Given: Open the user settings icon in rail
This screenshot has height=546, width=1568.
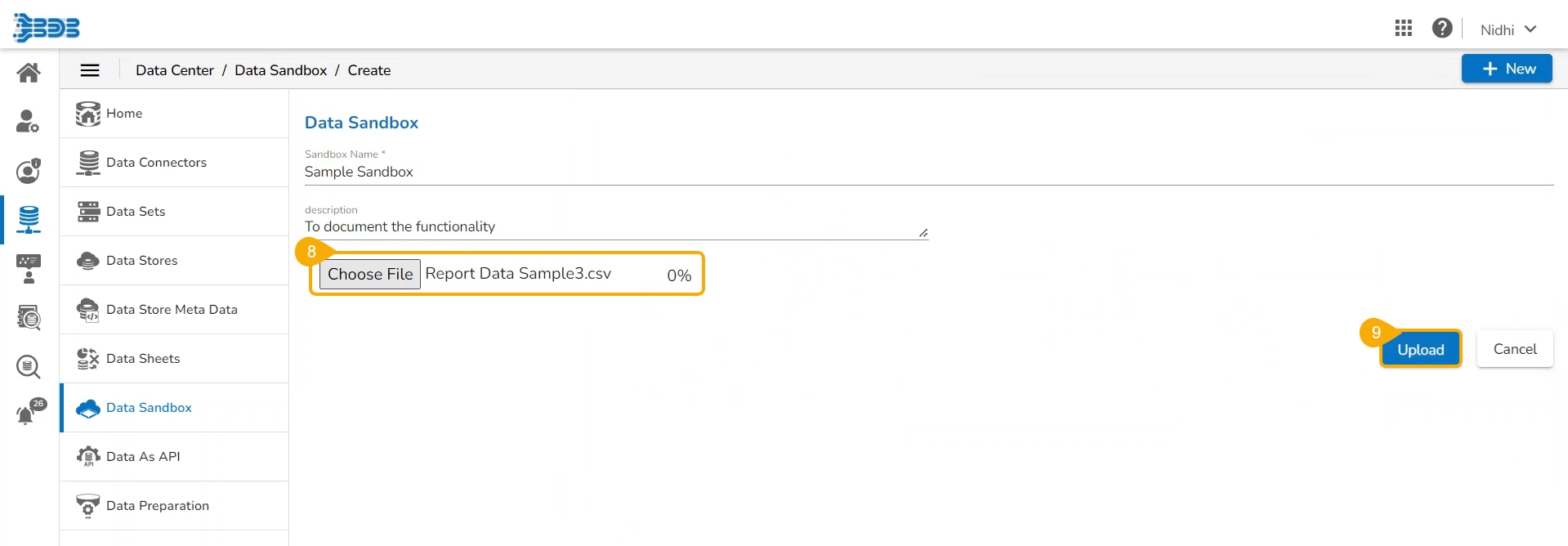Looking at the screenshot, I should click(x=29, y=122).
